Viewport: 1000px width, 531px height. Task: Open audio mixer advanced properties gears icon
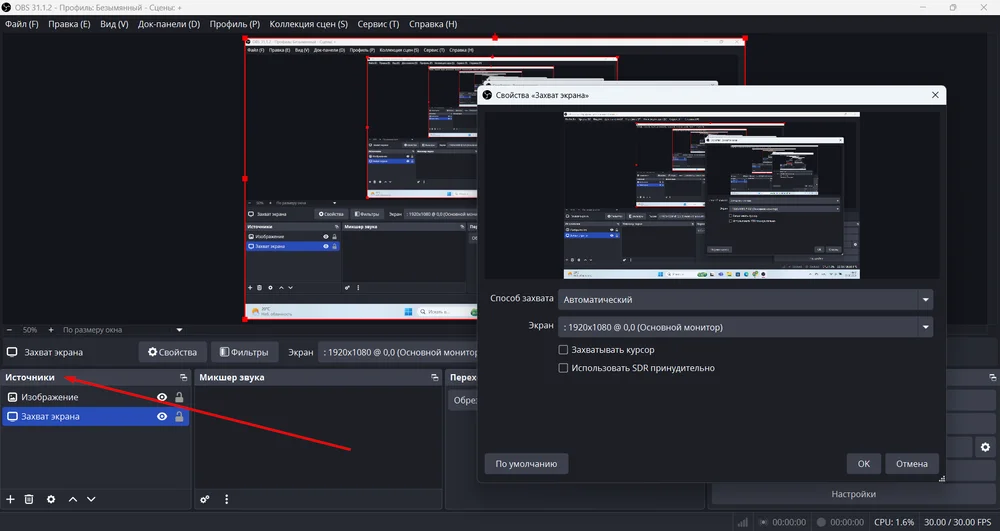pyautogui.click(x=205, y=499)
